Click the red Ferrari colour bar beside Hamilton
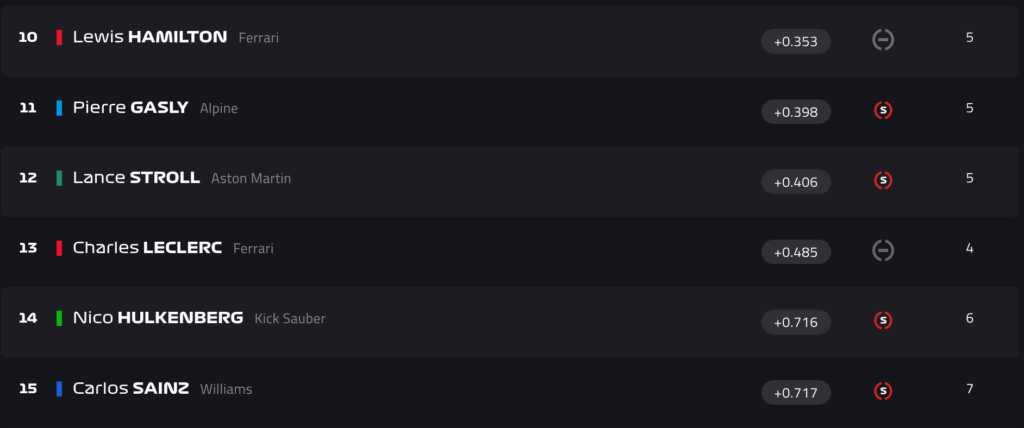 click(x=60, y=38)
